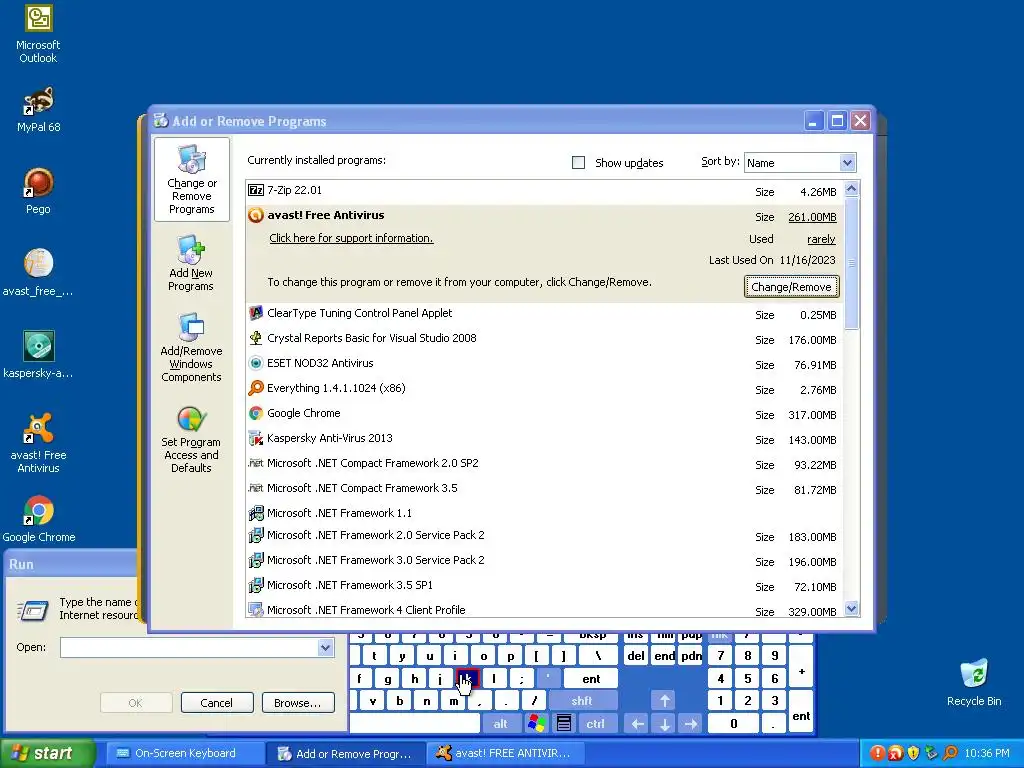Click red exclamation security alert tray icon
Screen dimensions: 1024x768
click(877, 754)
